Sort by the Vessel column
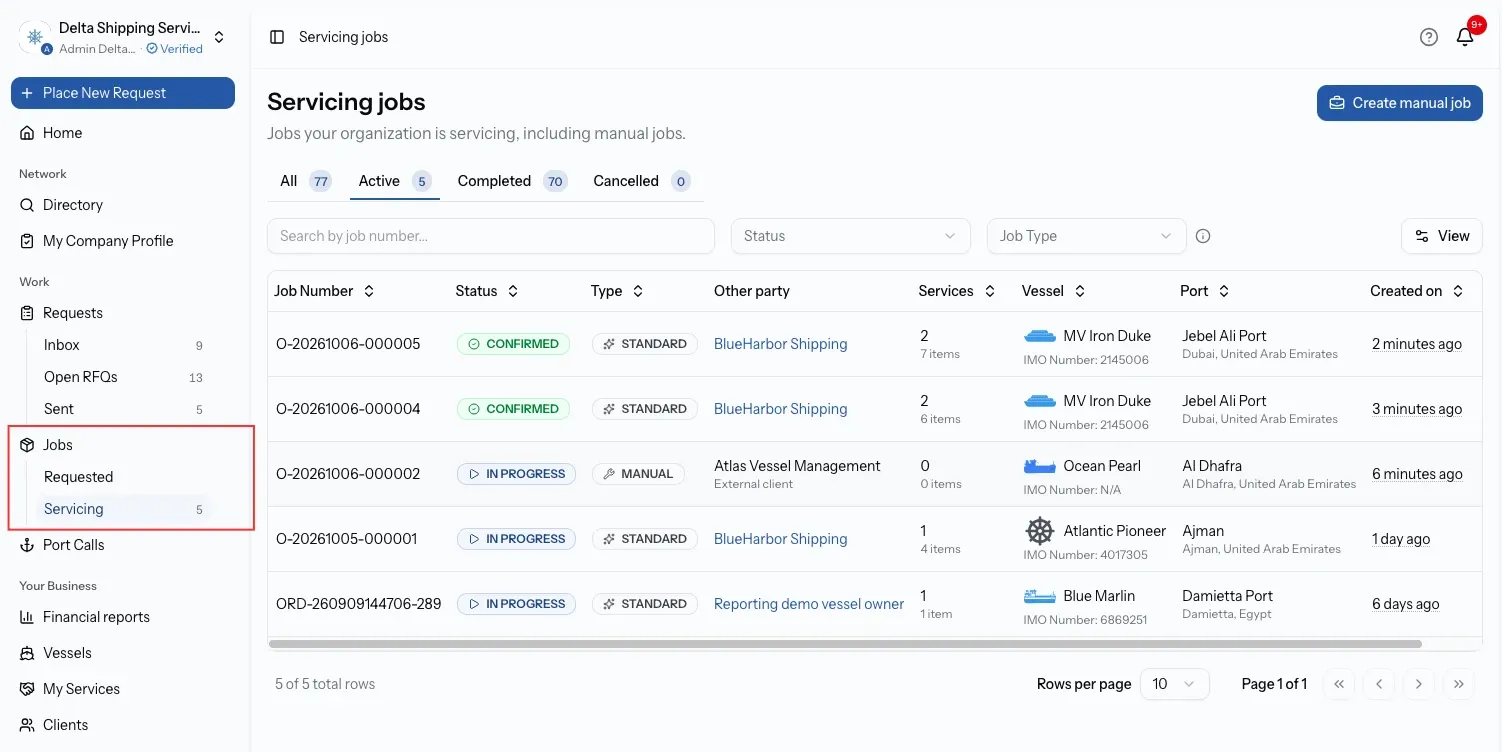The width and height of the screenshot is (1502, 752). pos(1054,291)
